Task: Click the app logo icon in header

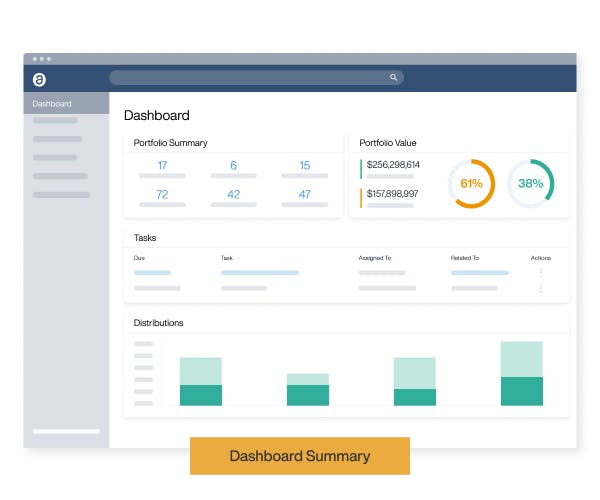Action: click(x=39, y=80)
